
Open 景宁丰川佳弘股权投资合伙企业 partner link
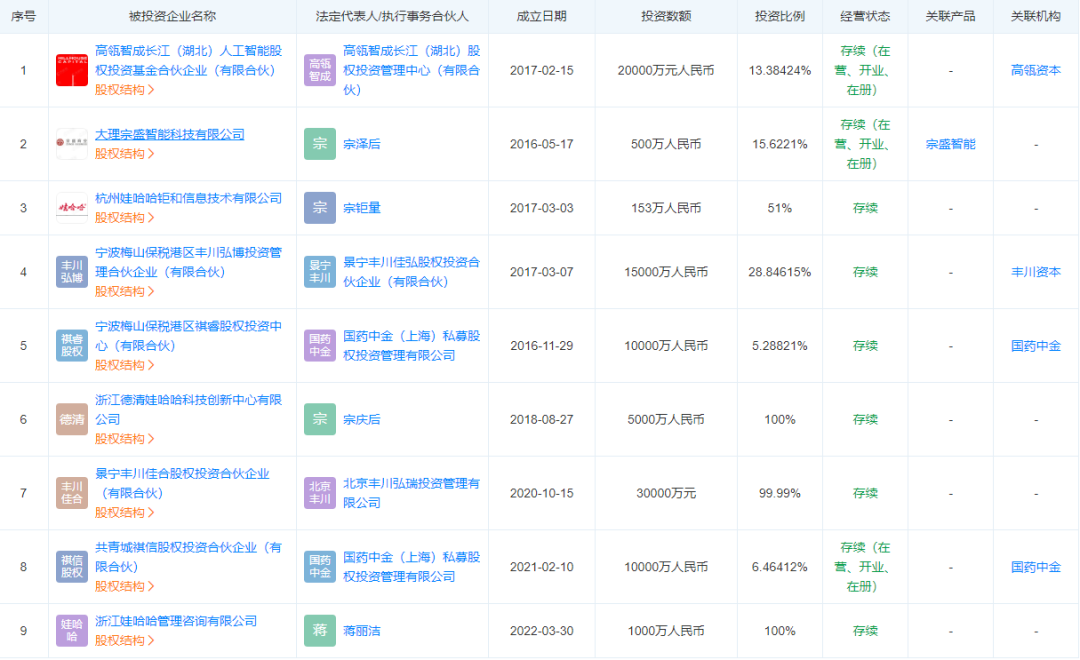(x=412, y=272)
